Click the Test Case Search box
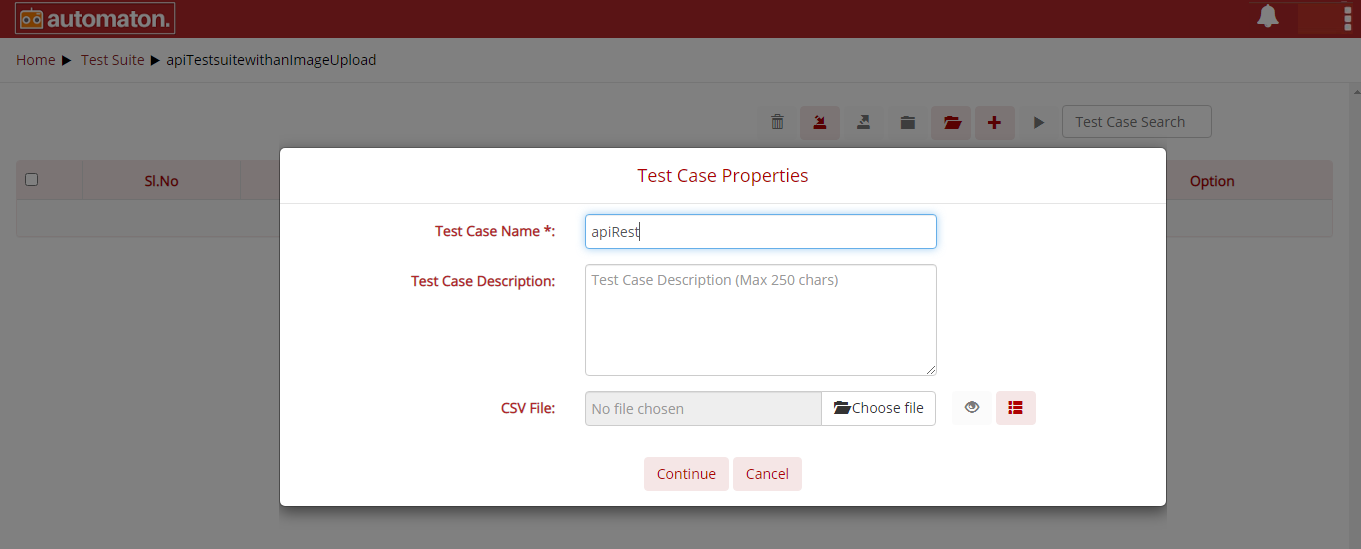The image size is (1361, 549). click(x=1137, y=122)
